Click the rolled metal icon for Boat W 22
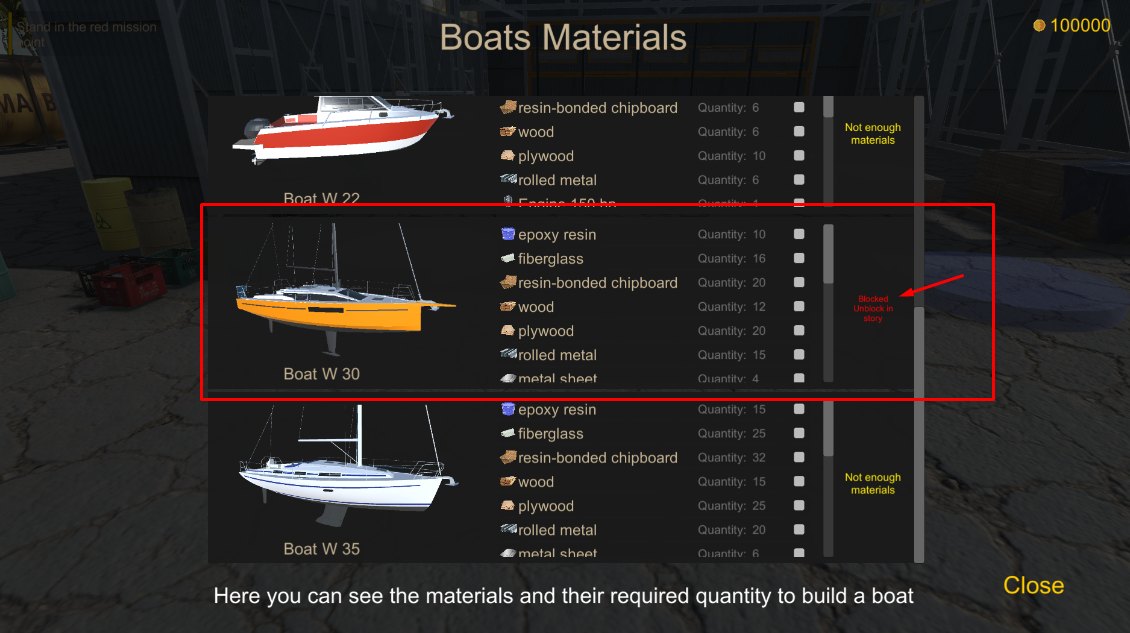Screen dimensions: 1130x633 [508, 180]
